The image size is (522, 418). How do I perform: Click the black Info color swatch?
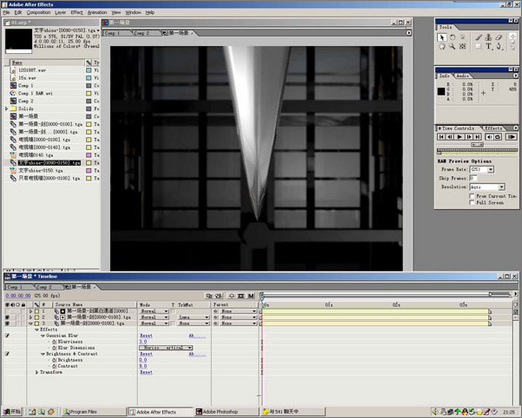[x=441, y=91]
